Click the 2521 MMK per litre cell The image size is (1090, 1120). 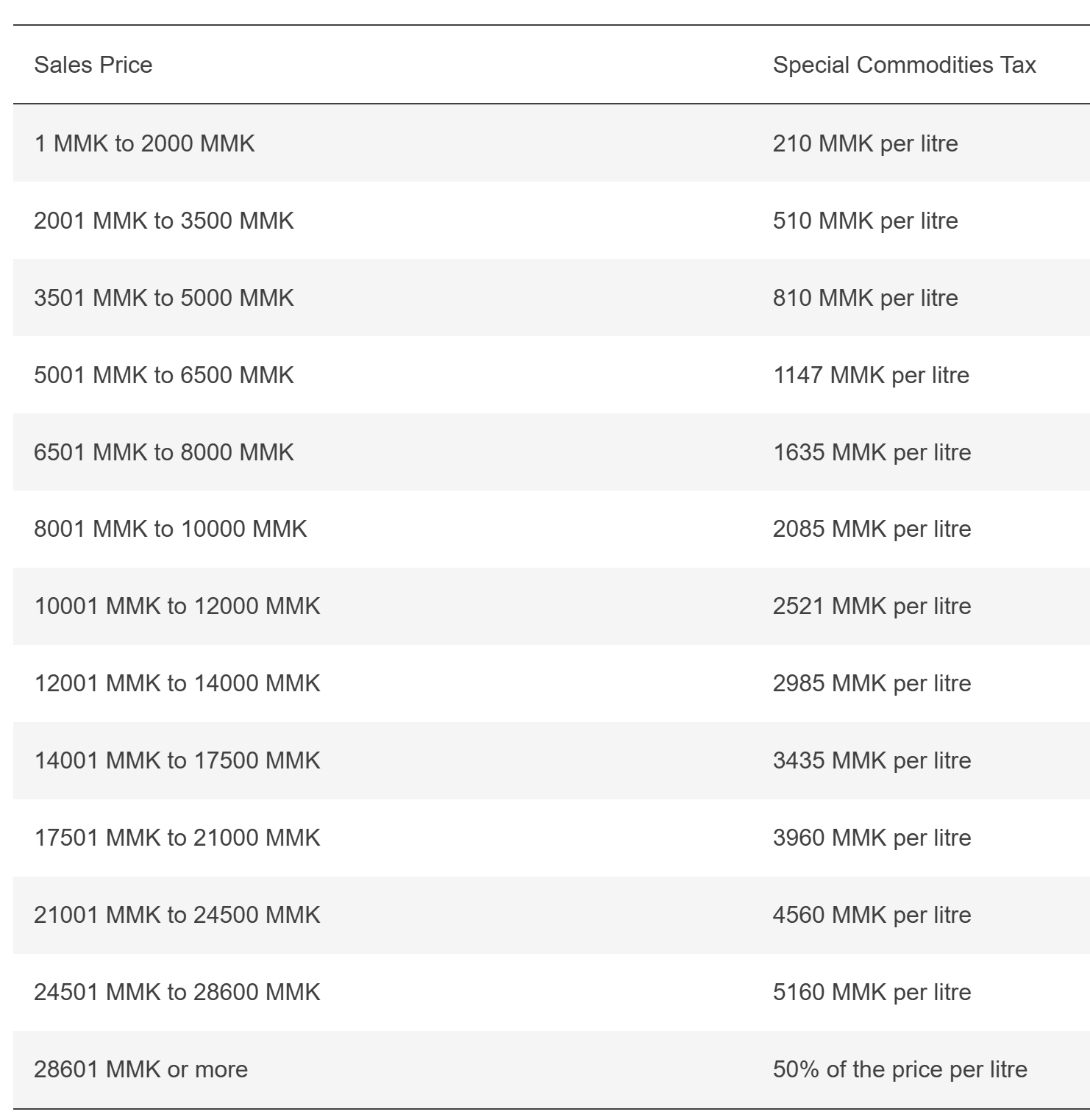pyautogui.click(x=872, y=606)
